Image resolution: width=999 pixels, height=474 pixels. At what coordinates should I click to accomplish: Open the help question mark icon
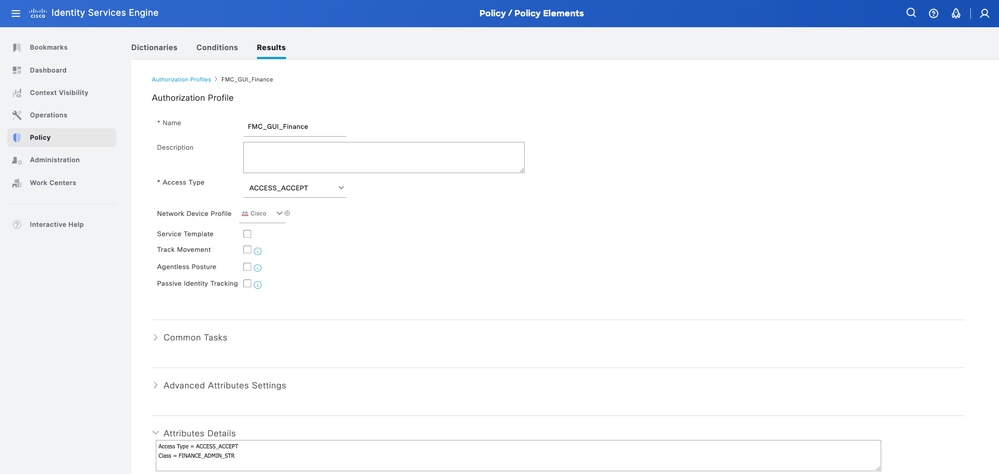pyautogui.click(x=933, y=13)
